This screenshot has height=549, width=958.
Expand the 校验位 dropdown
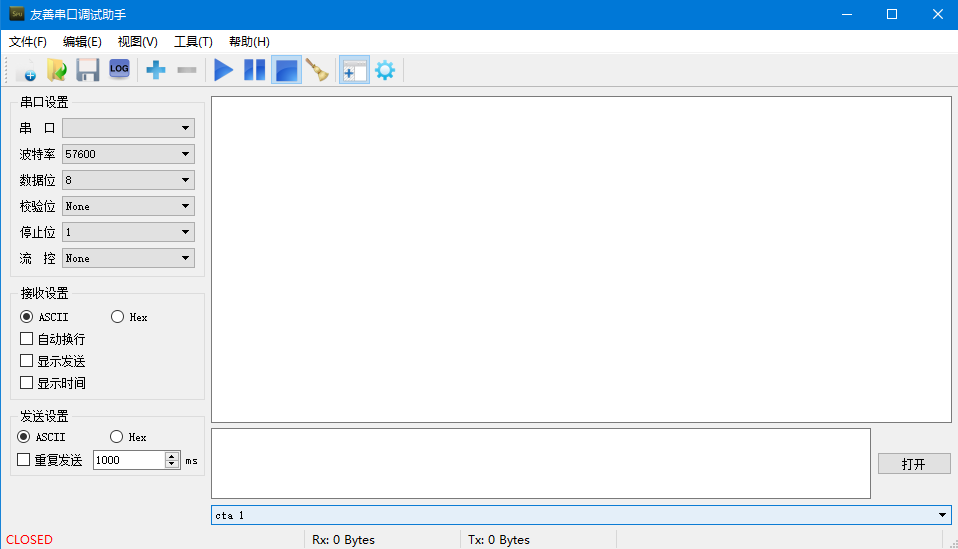pyautogui.click(x=128, y=206)
